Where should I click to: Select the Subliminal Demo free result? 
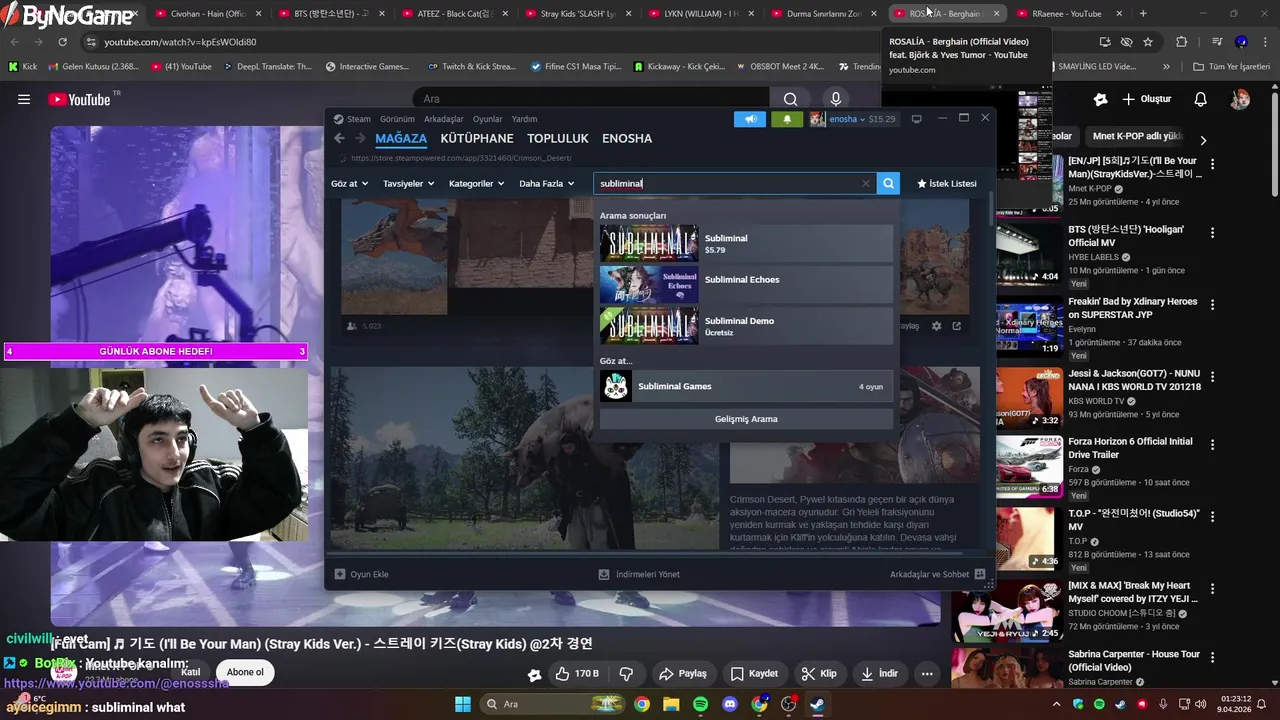point(746,325)
